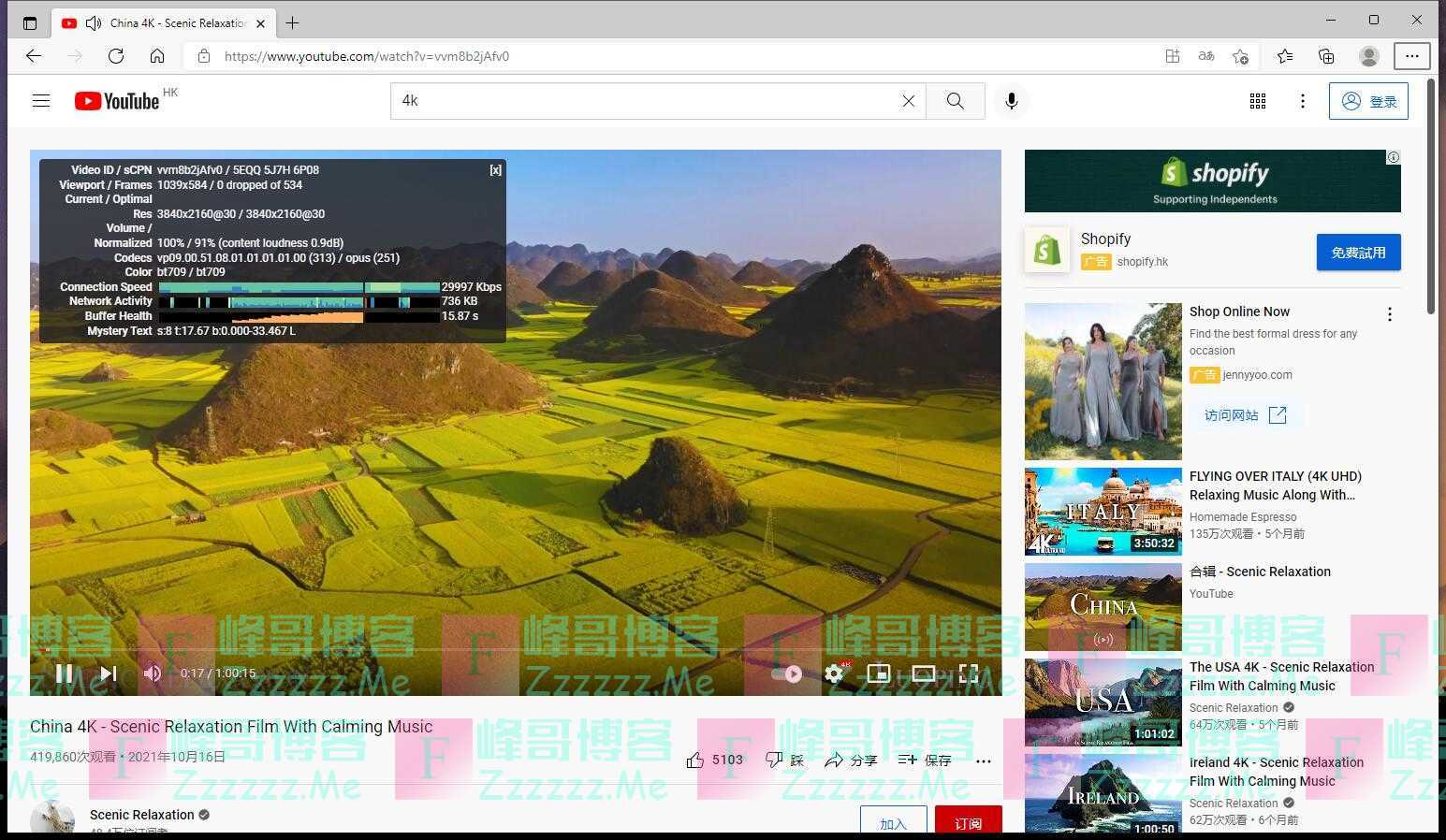Click the Shopify free trial button
This screenshot has height=840, width=1446.
tap(1358, 253)
